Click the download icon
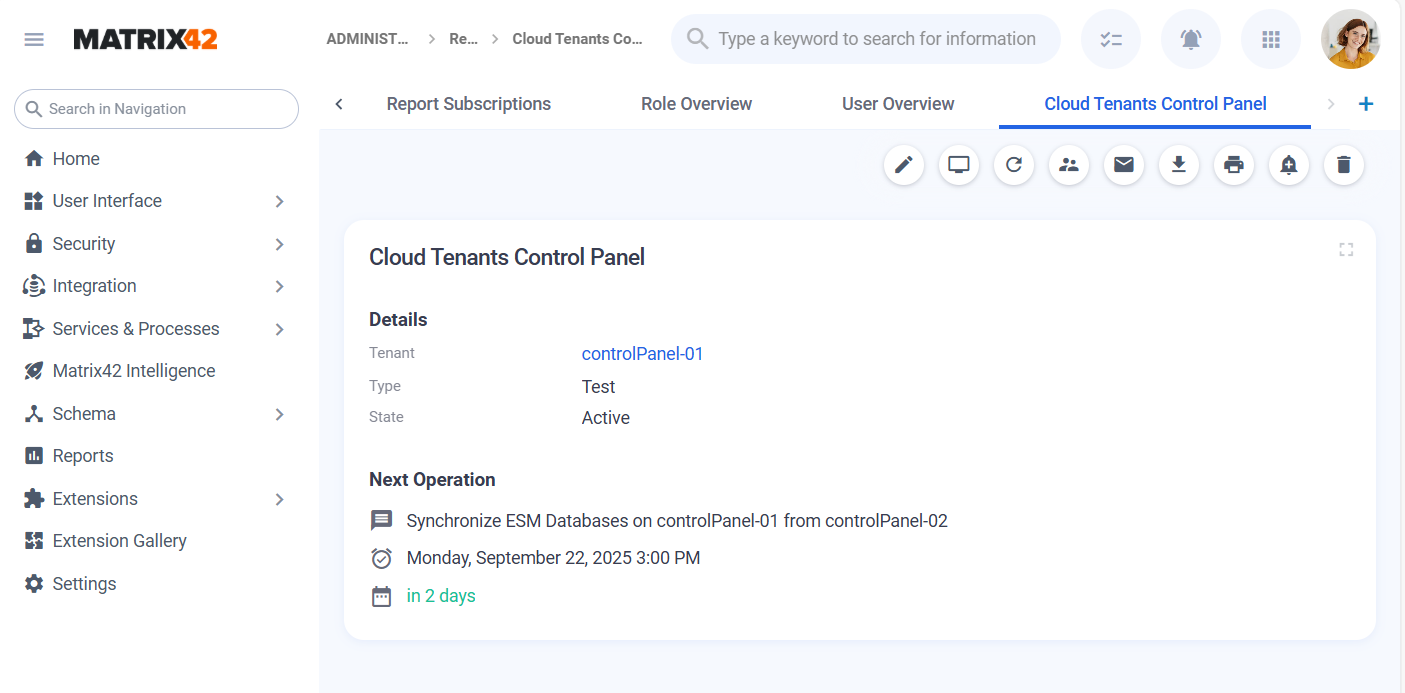Viewport: 1405px width, 693px height. click(1179, 165)
